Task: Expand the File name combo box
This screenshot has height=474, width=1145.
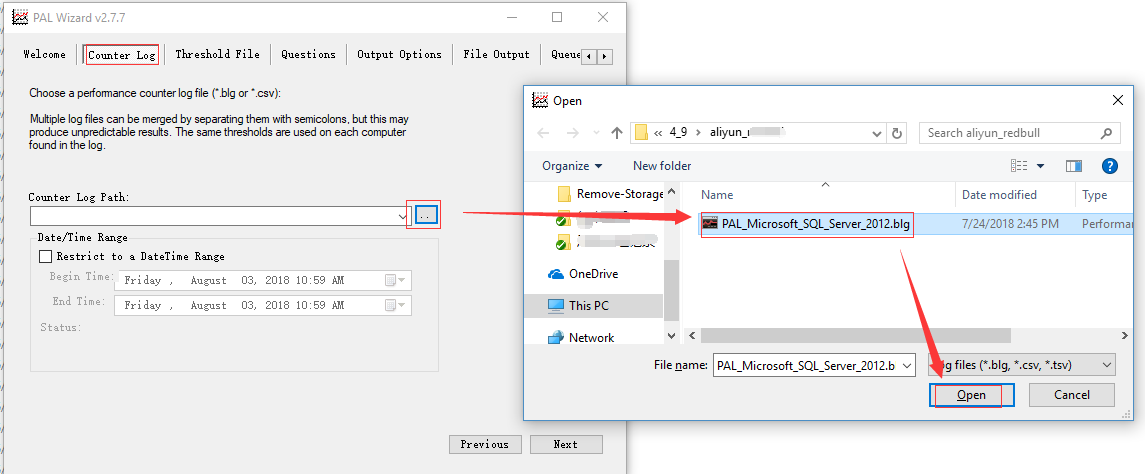Action: click(x=907, y=366)
